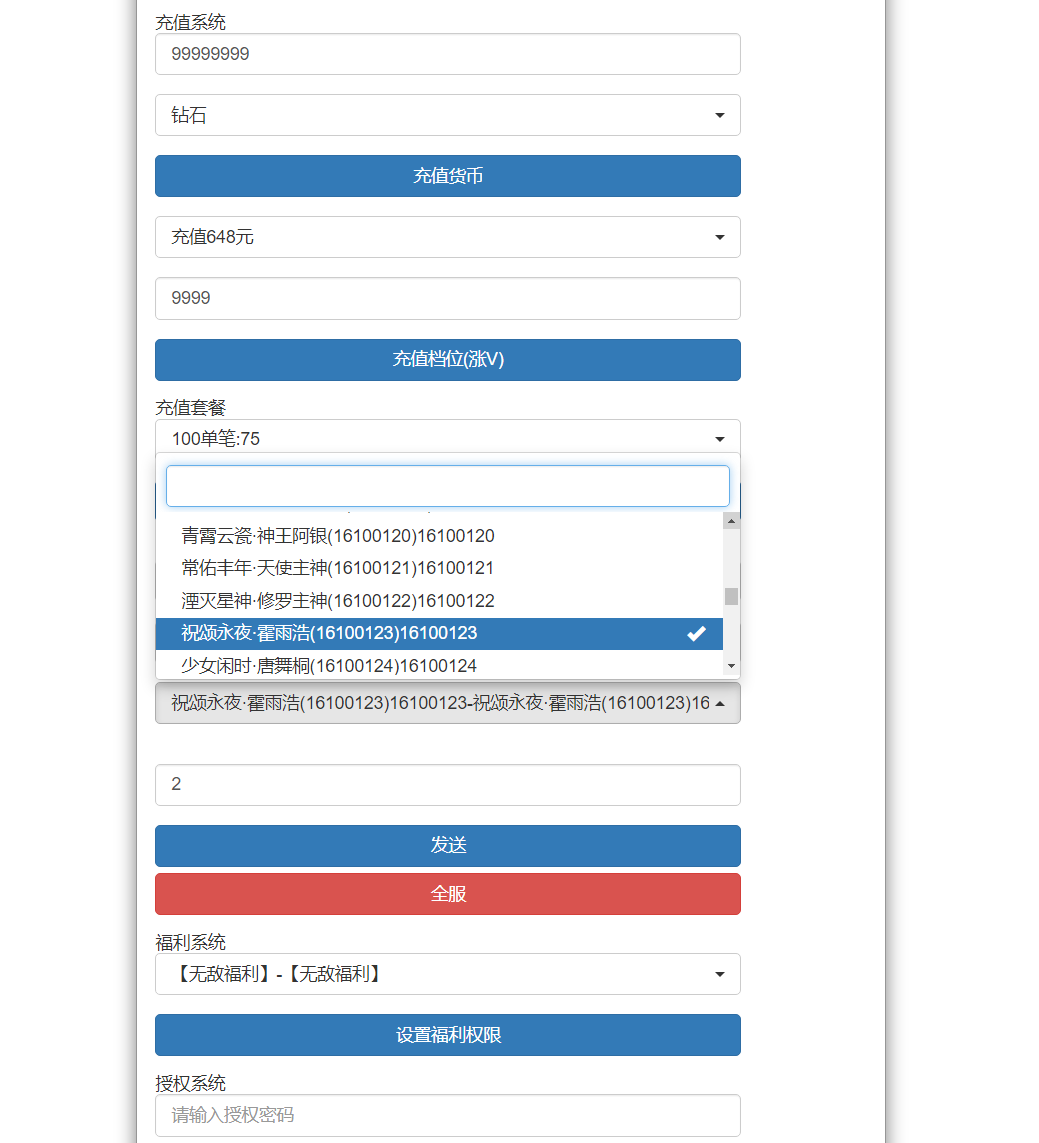Collapse the 祝颂永夜·霍雨浩 item selector

point(447,703)
